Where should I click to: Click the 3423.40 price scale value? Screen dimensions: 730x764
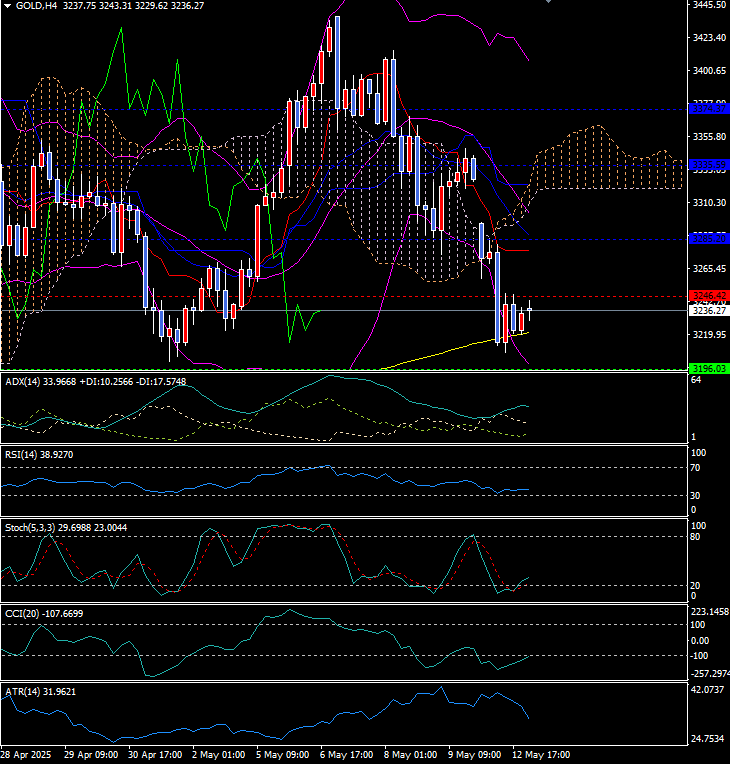pyautogui.click(x=709, y=38)
